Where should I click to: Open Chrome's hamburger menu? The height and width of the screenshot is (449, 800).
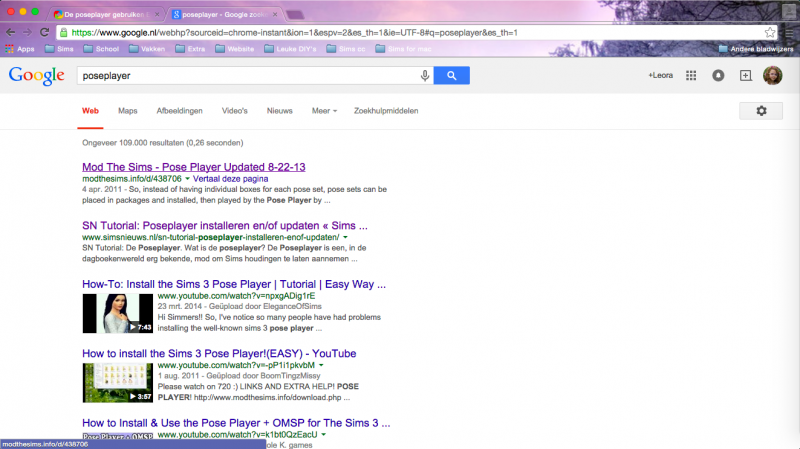[x=788, y=32]
